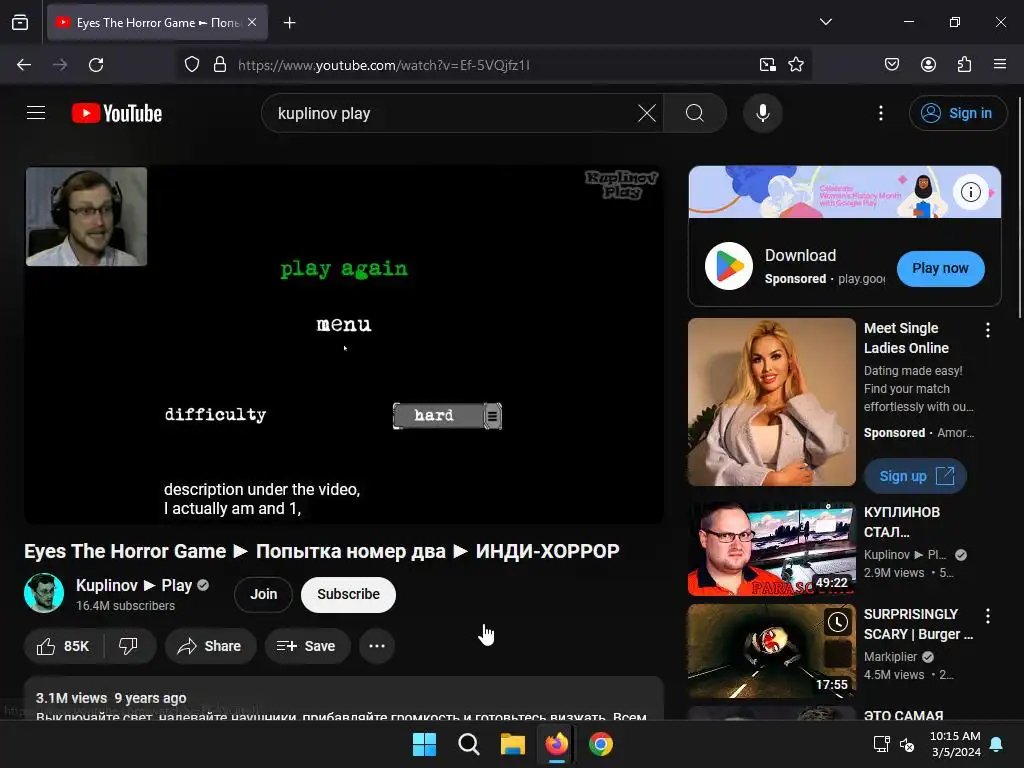Screen dimensions: 1024x768
Task: Open the 17:55 Burger video thumbnail
Action: [771, 651]
